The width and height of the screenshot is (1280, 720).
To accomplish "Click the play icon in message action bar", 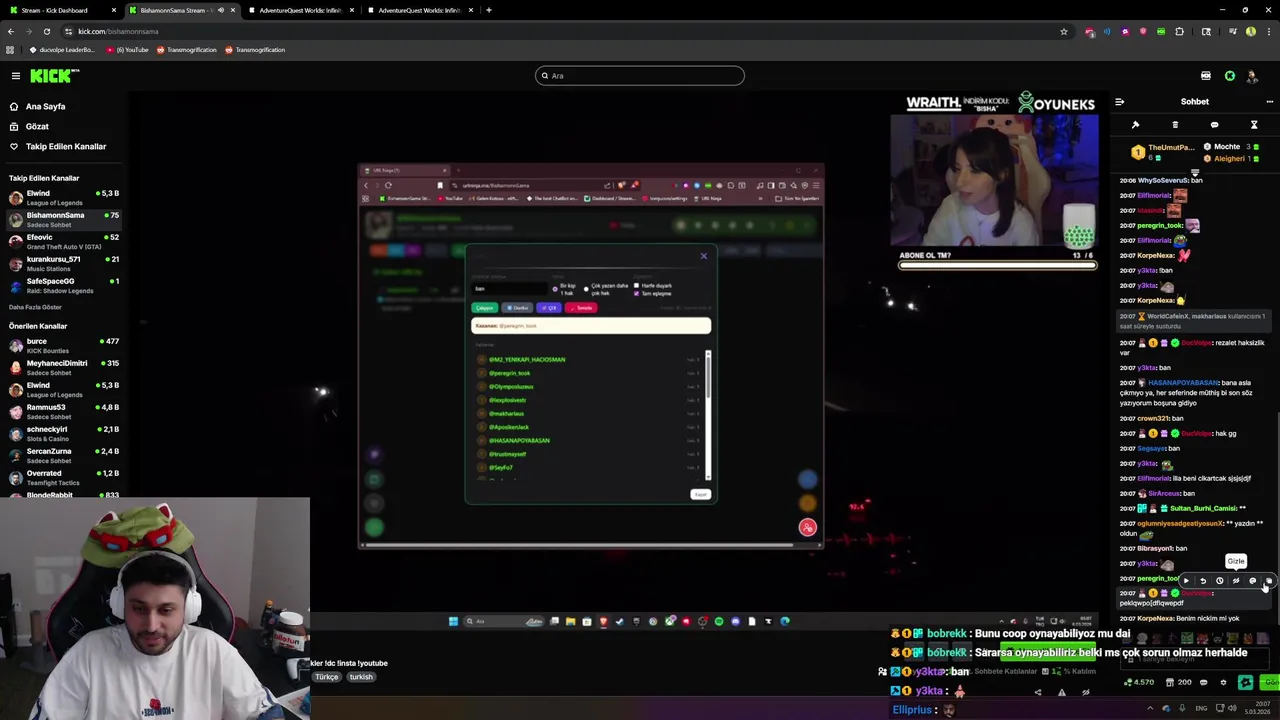I will [x=1186, y=581].
